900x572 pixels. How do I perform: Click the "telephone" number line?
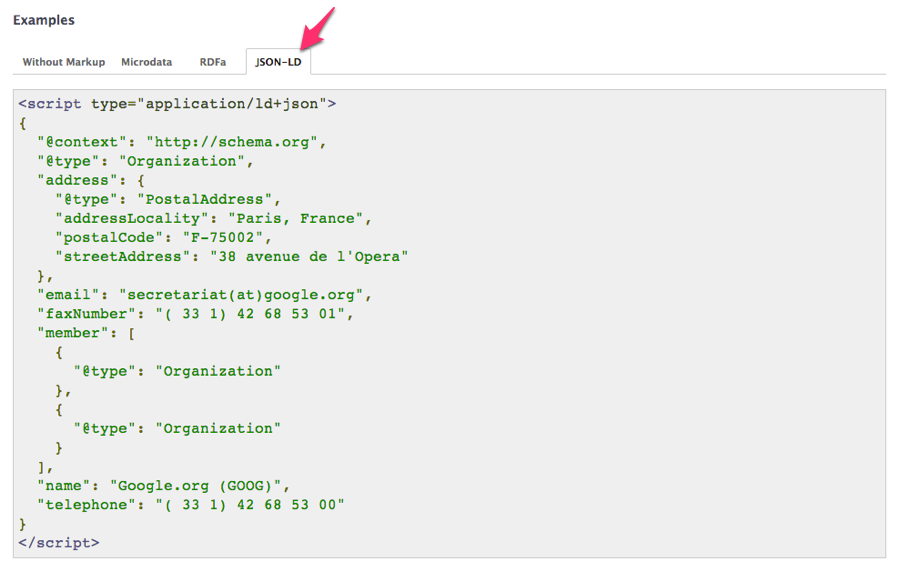pos(191,505)
